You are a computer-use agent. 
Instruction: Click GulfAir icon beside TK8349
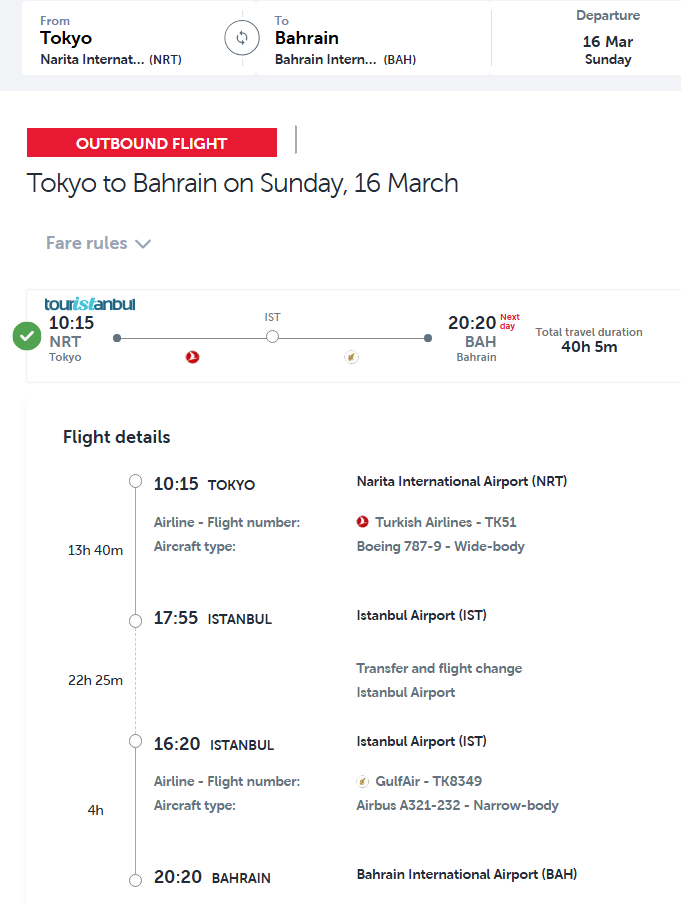click(363, 781)
